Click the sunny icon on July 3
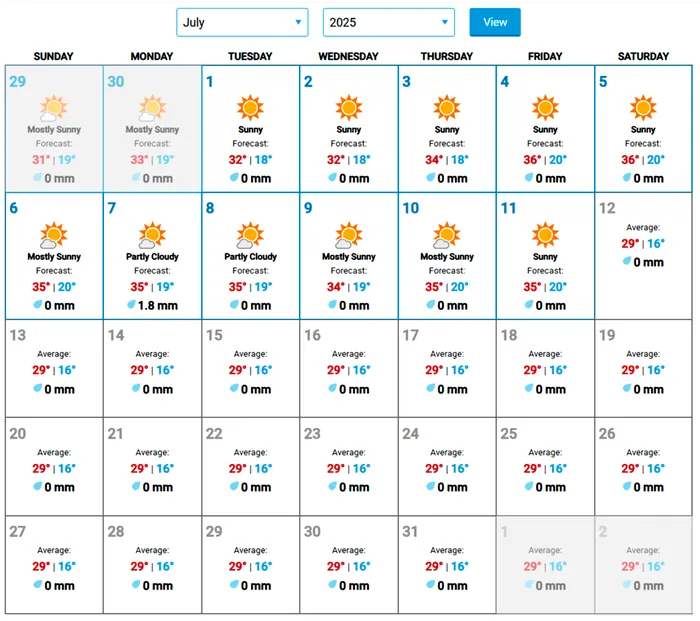Viewport: 700px width, 621px height. [447, 108]
